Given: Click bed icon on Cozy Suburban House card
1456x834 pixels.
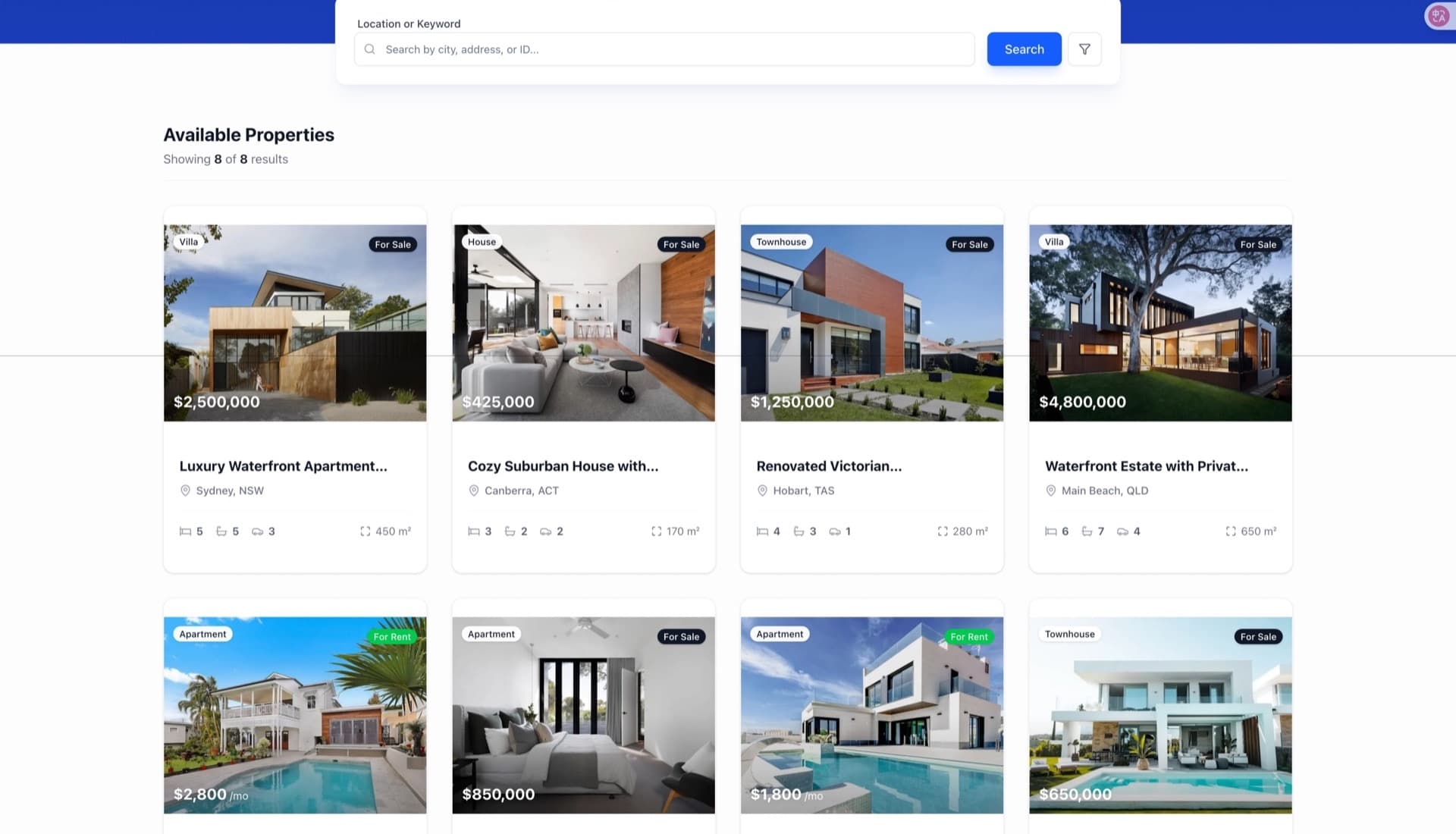Looking at the screenshot, I should pyautogui.click(x=474, y=531).
